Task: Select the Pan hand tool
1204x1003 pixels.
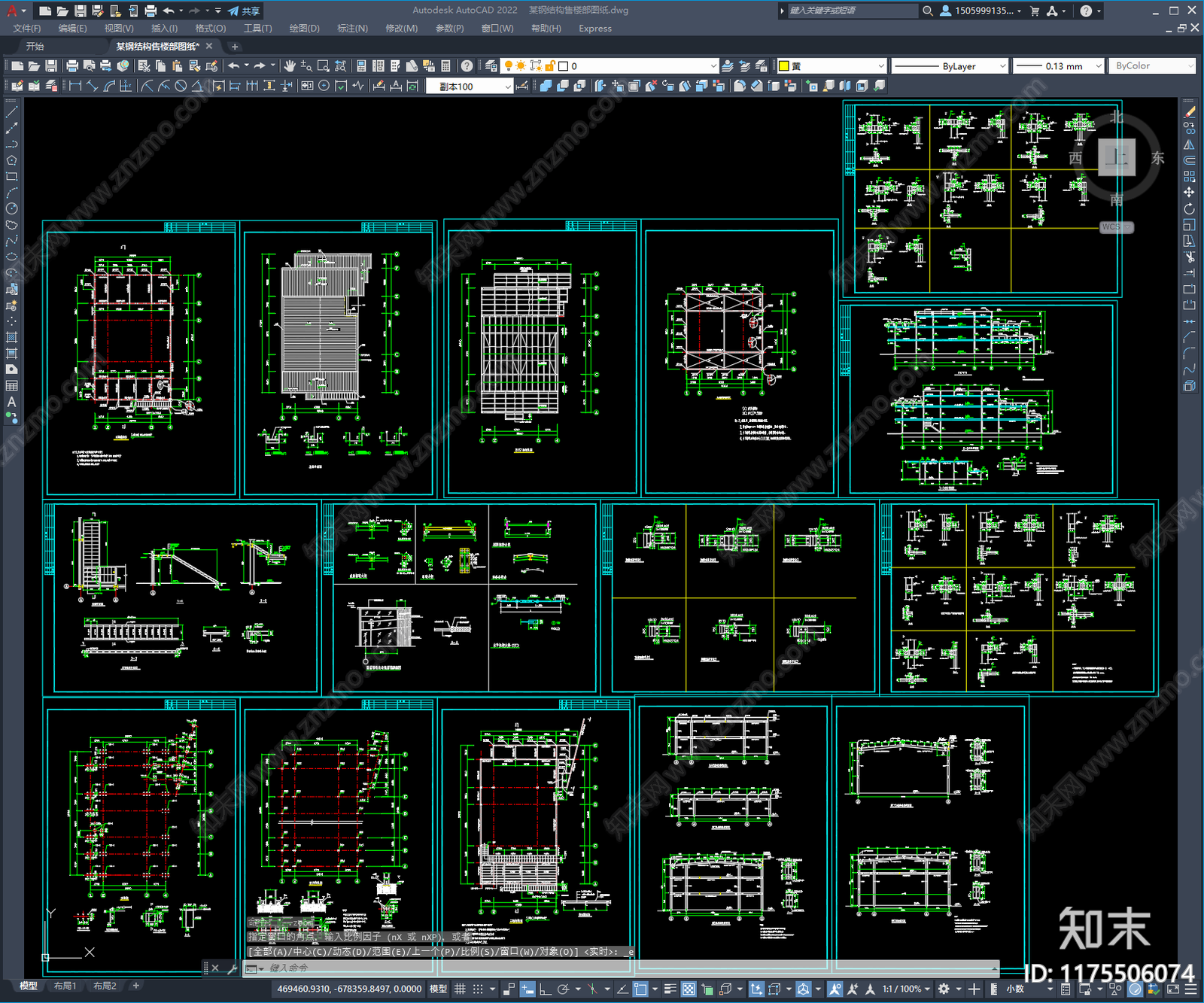Action: click(290, 66)
